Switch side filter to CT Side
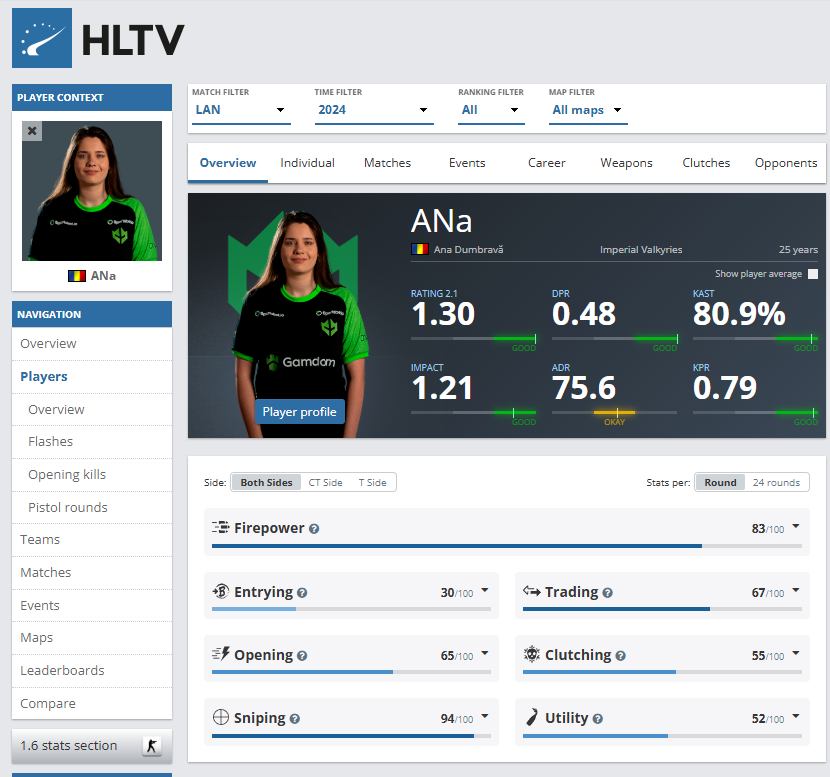 325,482
